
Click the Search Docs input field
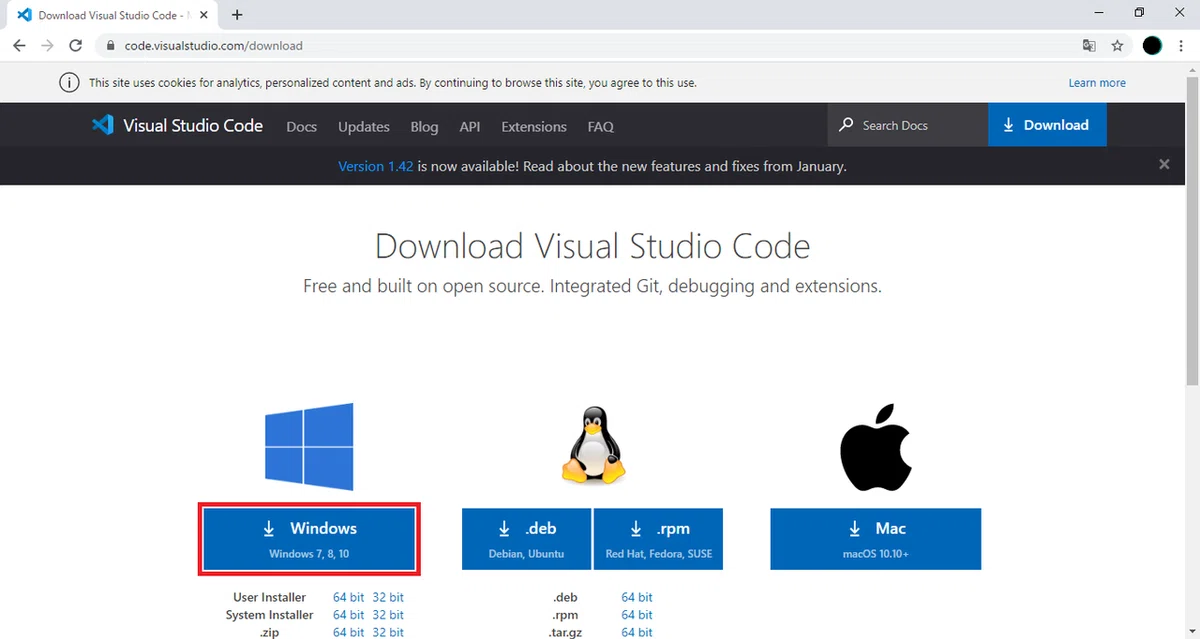click(907, 125)
